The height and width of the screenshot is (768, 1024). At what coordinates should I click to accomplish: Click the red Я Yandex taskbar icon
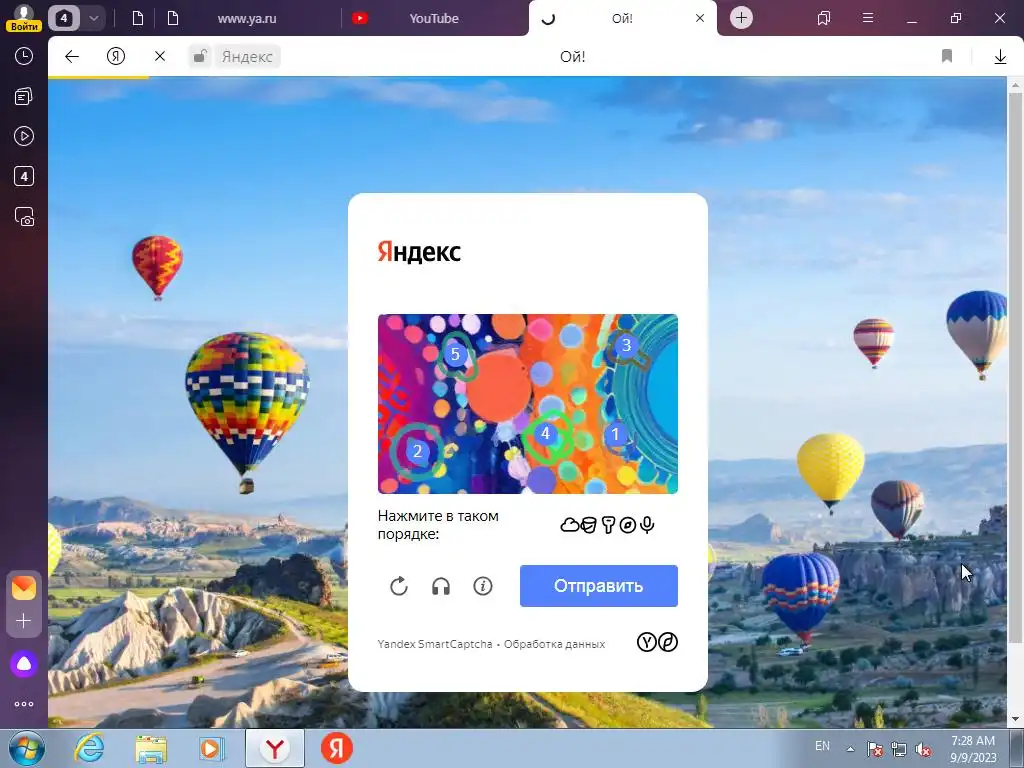click(337, 748)
